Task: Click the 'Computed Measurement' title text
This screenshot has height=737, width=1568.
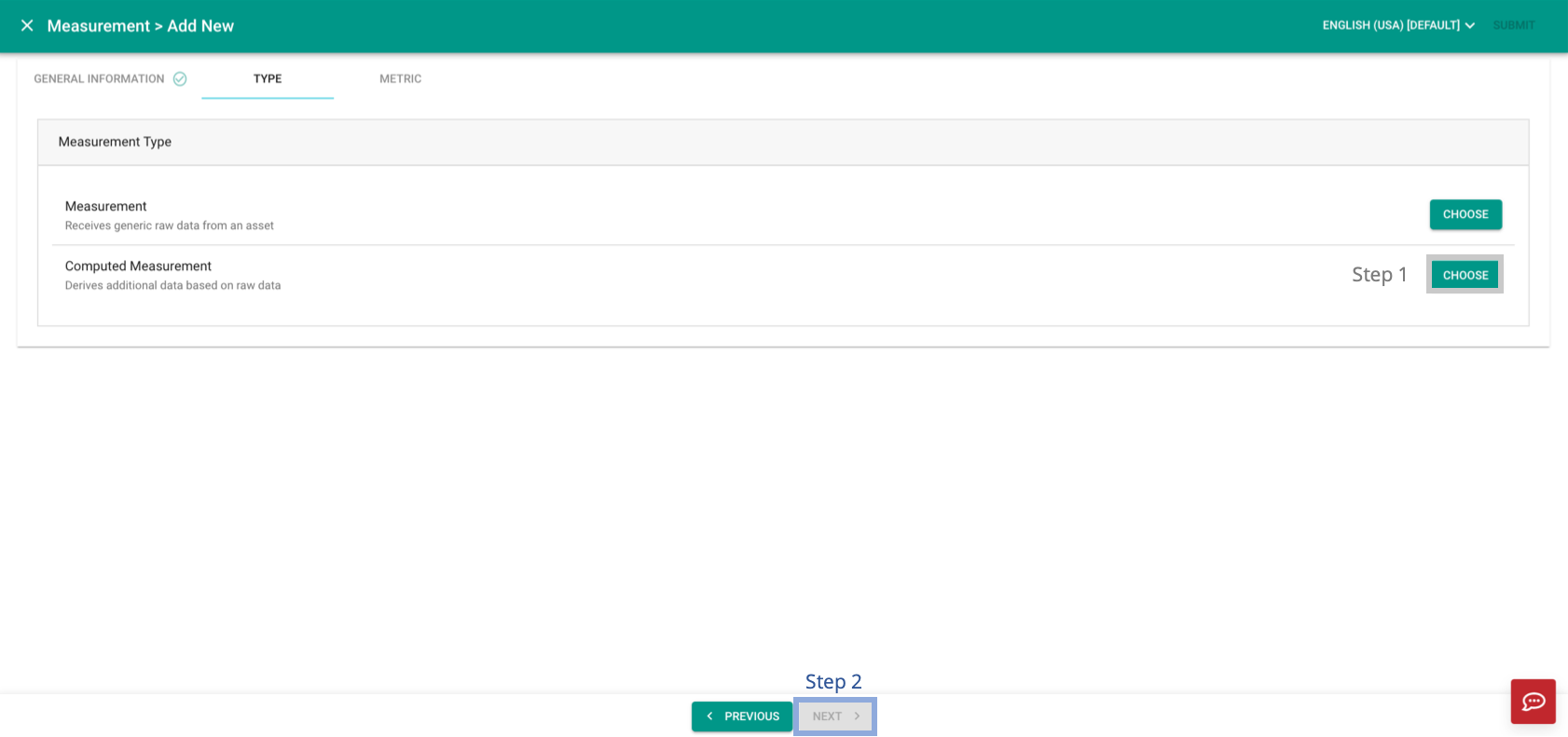Action: (138, 266)
